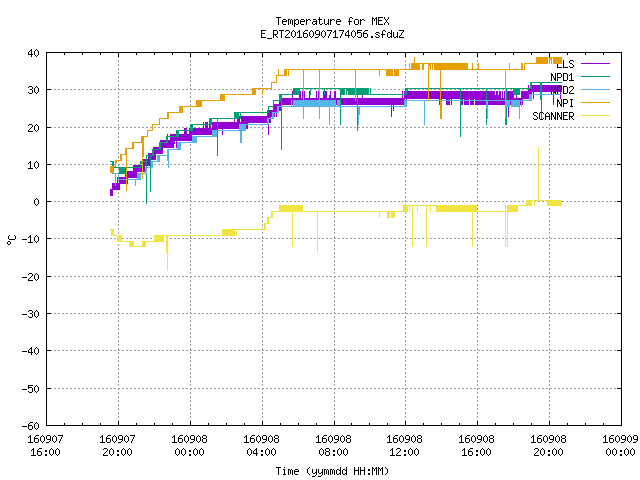Click the green NPD1 dip reaching 0°C
This screenshot has width=640, height=480.
147,184
